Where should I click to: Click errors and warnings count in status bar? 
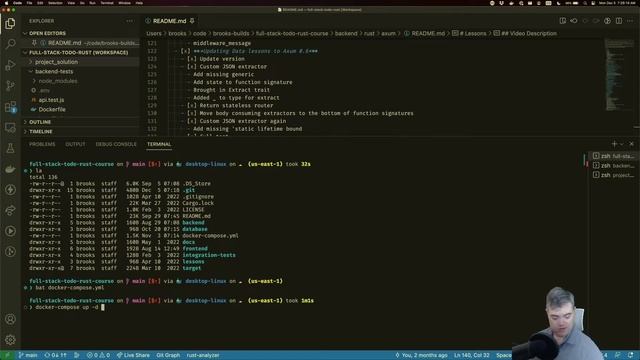pos(98,355)
